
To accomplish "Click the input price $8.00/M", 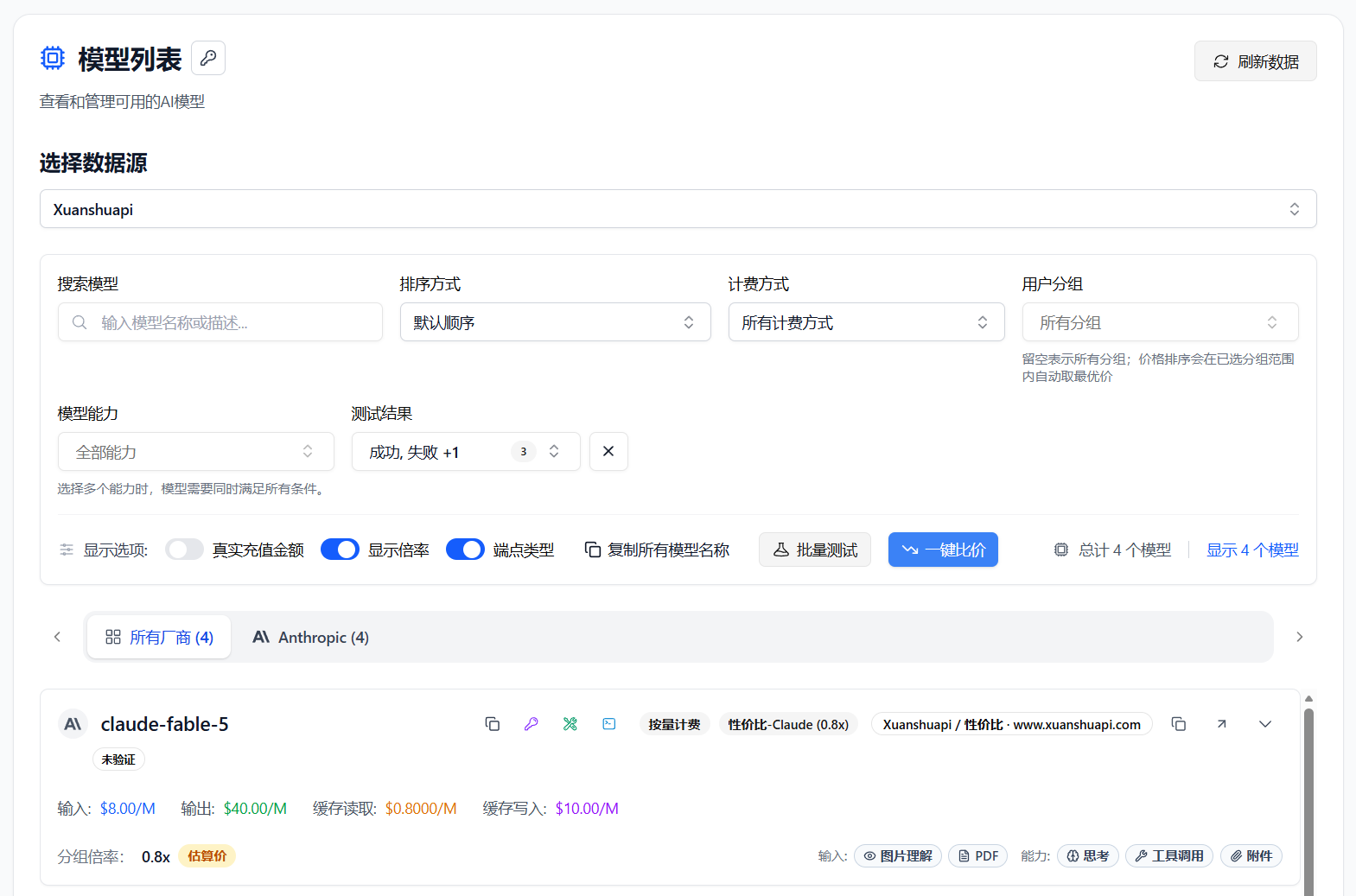I will pos(128,809).
